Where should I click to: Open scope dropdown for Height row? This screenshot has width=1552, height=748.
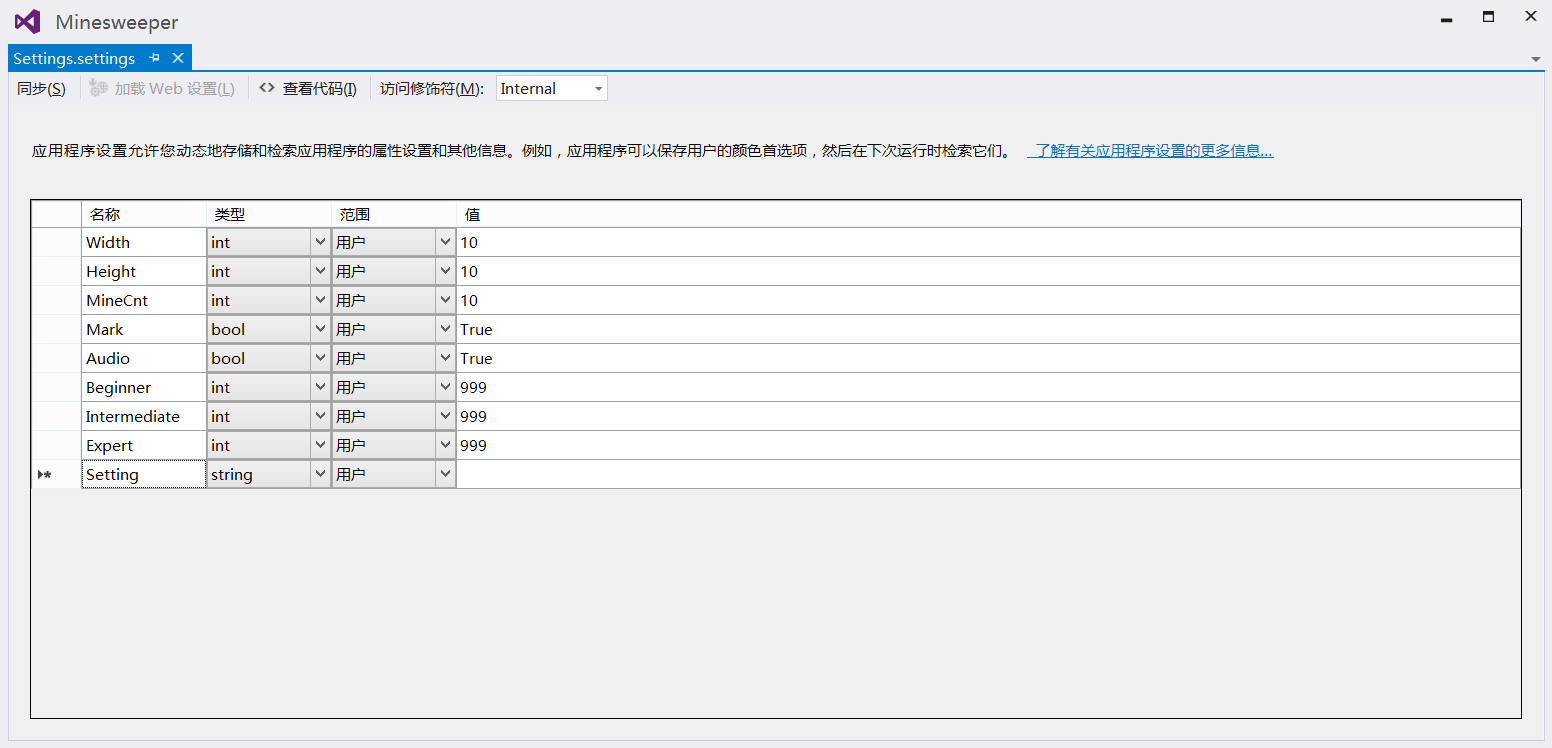pos(445,271)
